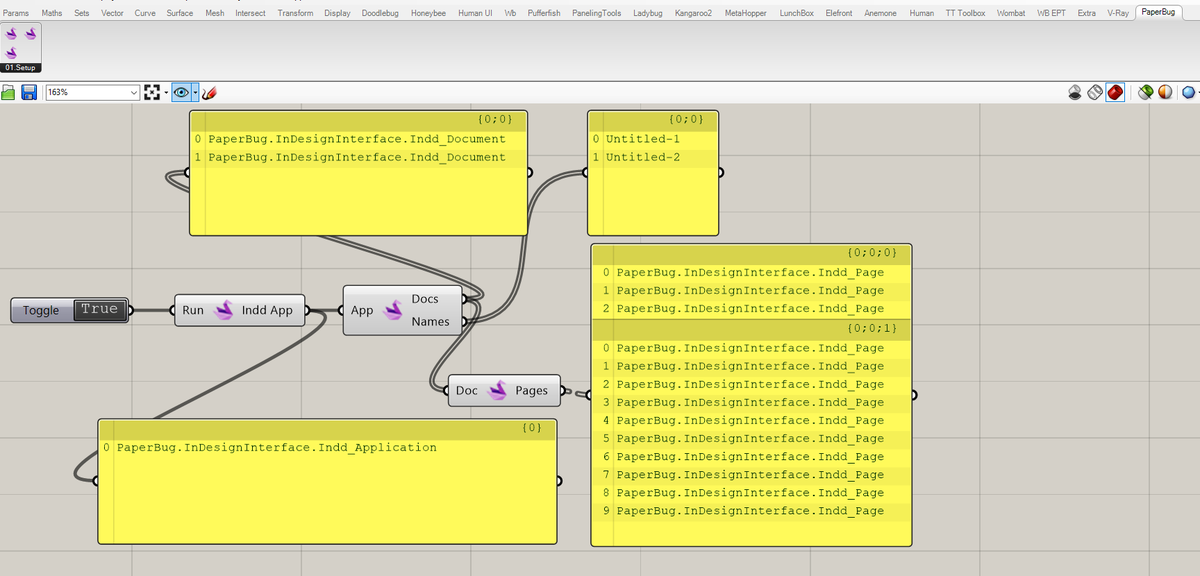Viewport: 1200px width, 576px height.
Task: Select the Transform tab
Action: click(295, 13)
